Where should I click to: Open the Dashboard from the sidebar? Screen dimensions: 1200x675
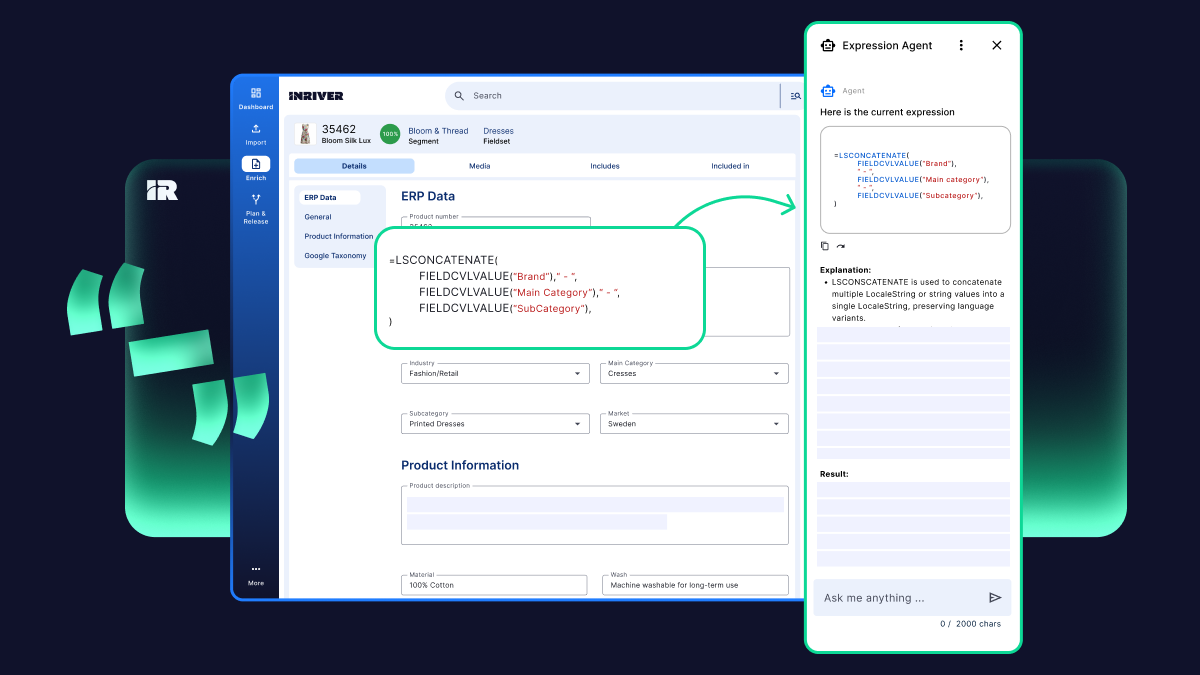255,97
